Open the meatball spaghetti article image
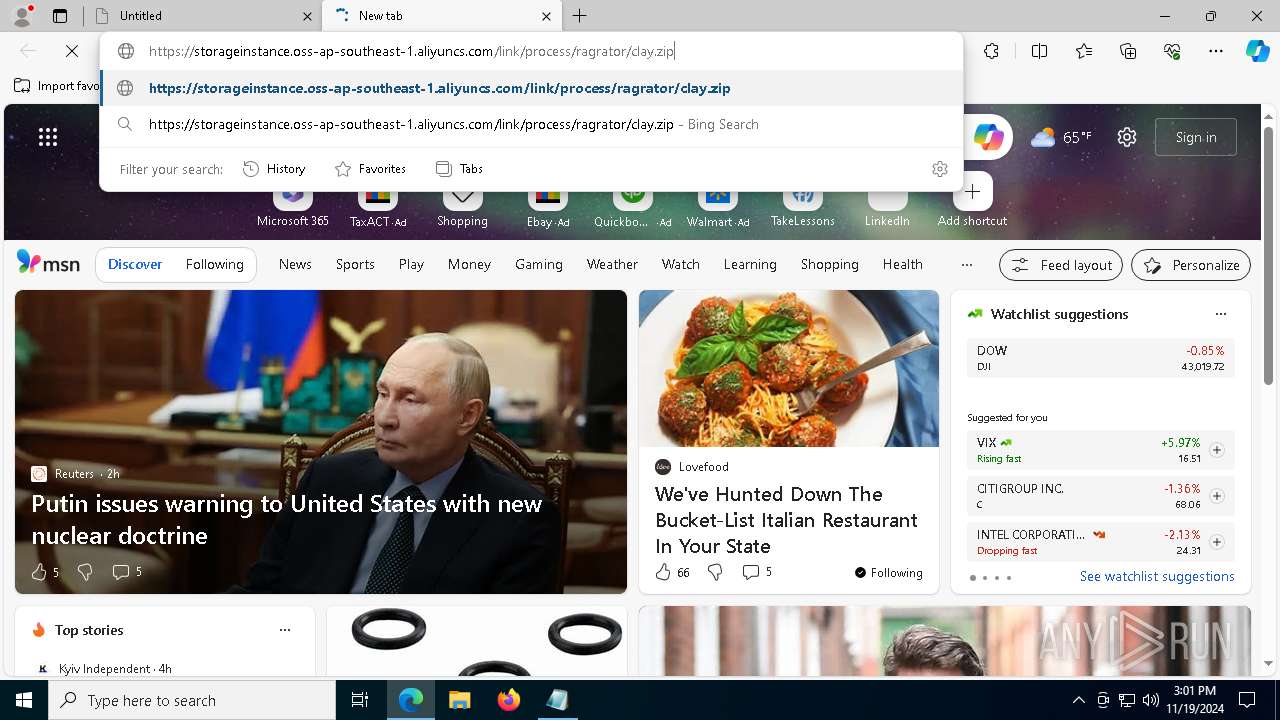The image size is (1280, 720). [x=789, y=369]
